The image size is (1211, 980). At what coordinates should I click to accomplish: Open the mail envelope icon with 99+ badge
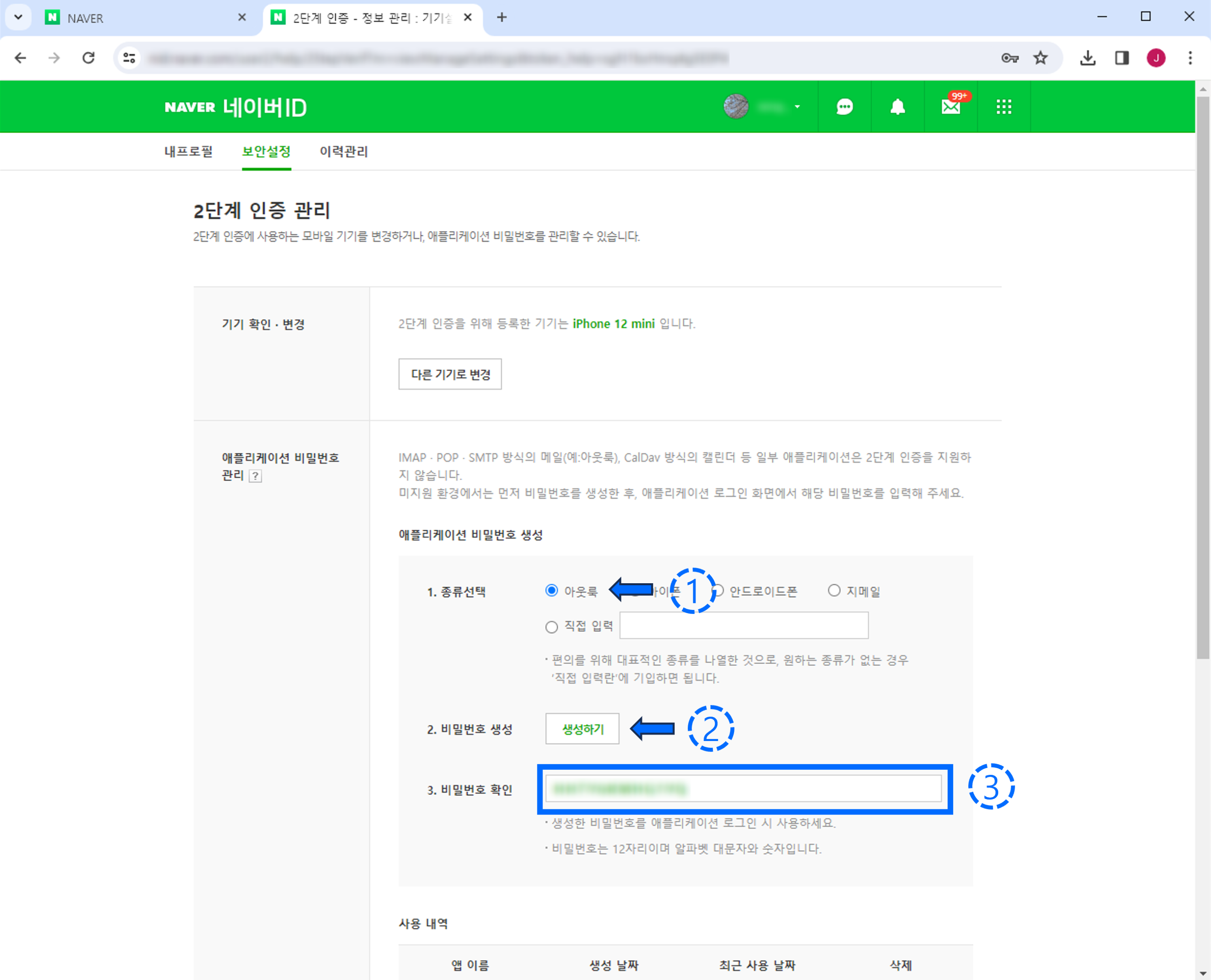(951, 107)
